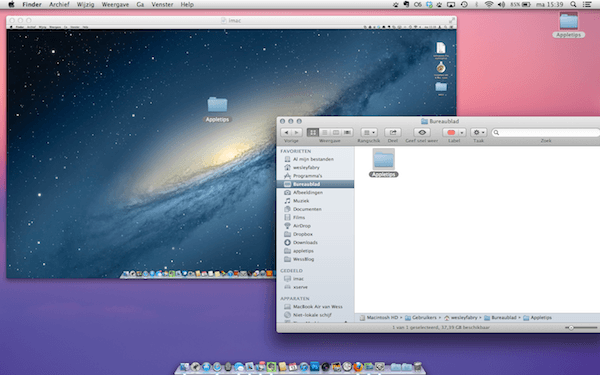
Task: Switch Finder to icon view
Action: (x=313, y=132)
